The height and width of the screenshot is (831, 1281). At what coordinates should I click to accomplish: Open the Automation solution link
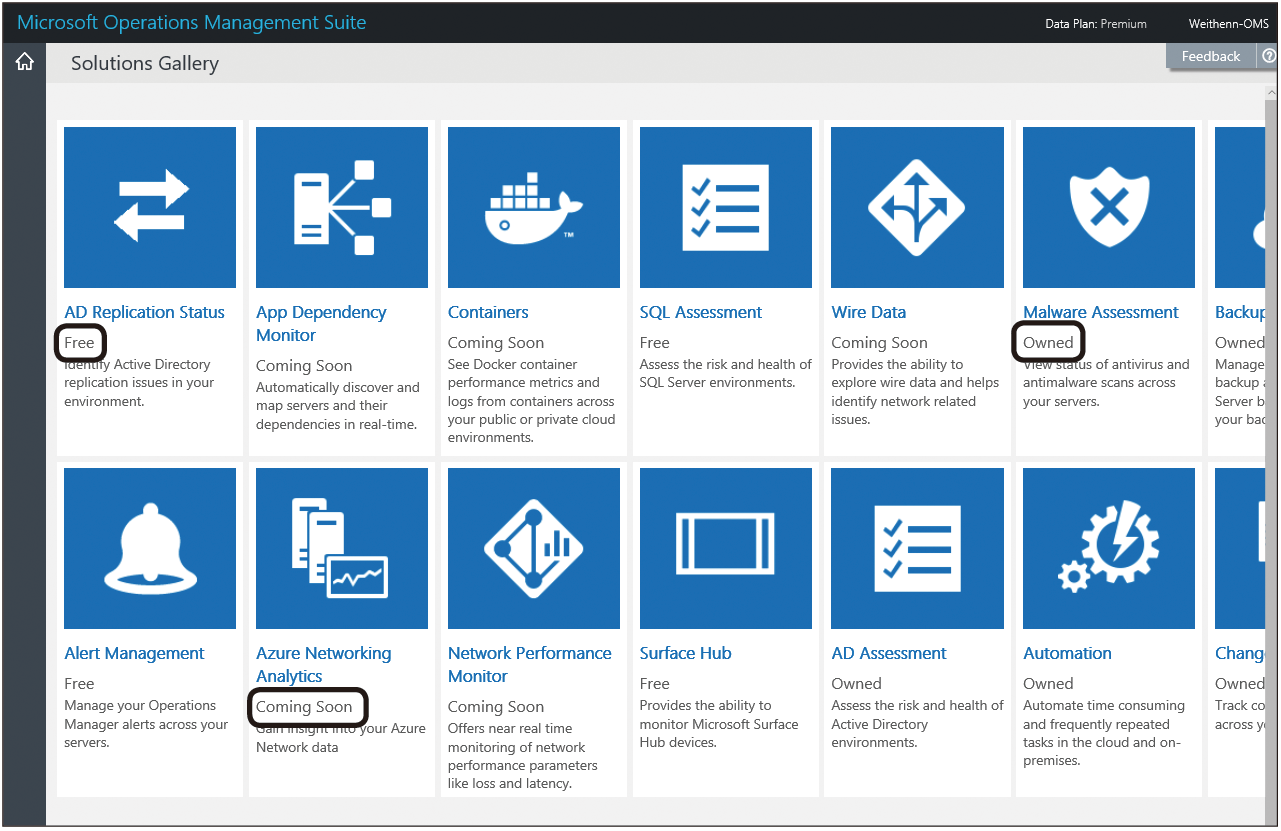coord(1067,653)
